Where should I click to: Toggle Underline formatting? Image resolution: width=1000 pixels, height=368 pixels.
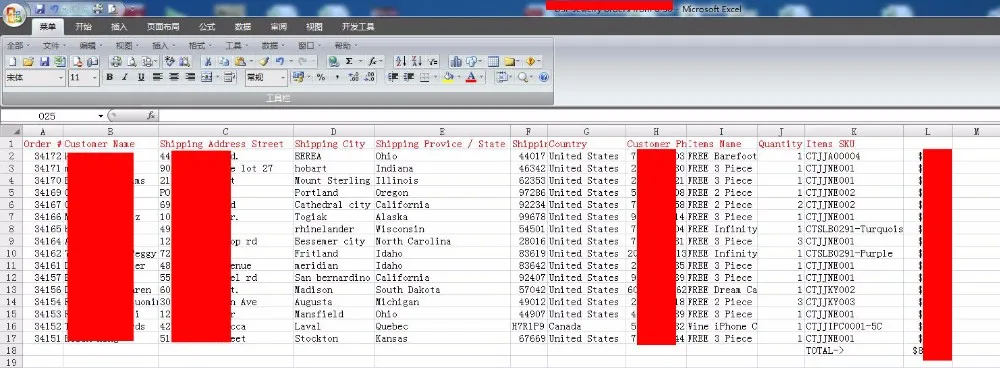[x=141, y=77]
